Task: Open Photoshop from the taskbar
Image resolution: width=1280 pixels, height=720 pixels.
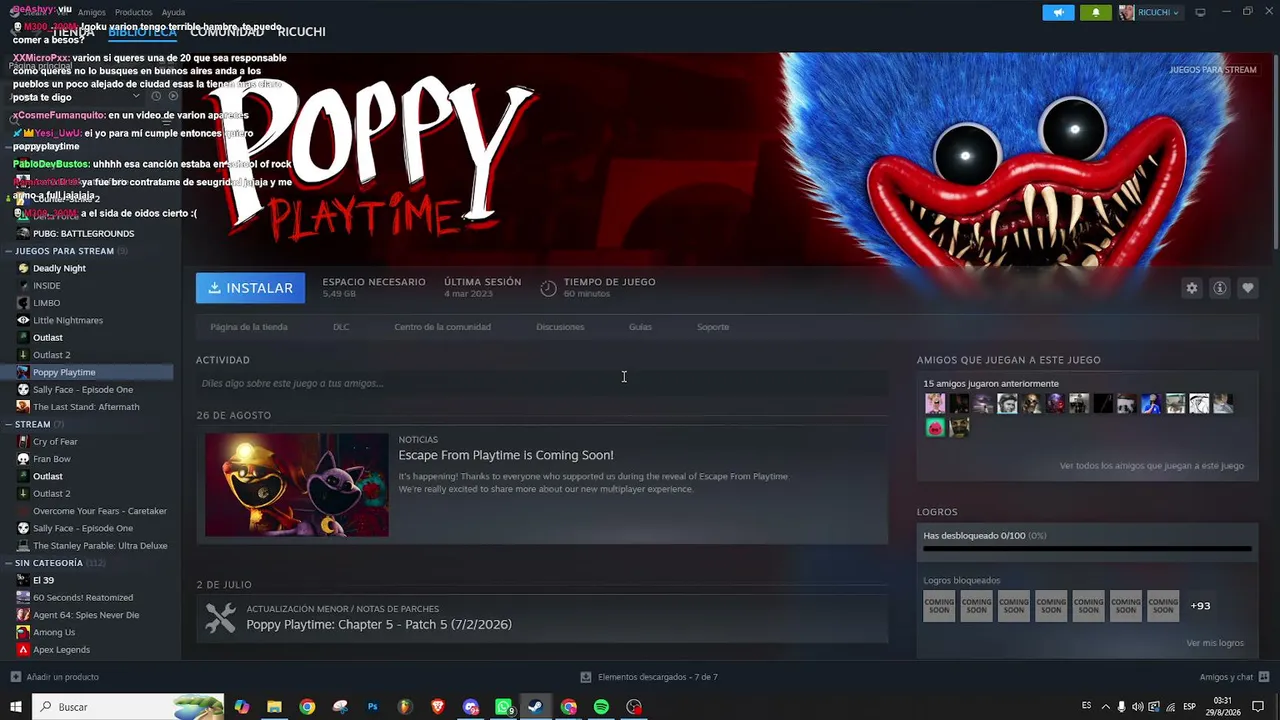Action: [x=372, y=707]
